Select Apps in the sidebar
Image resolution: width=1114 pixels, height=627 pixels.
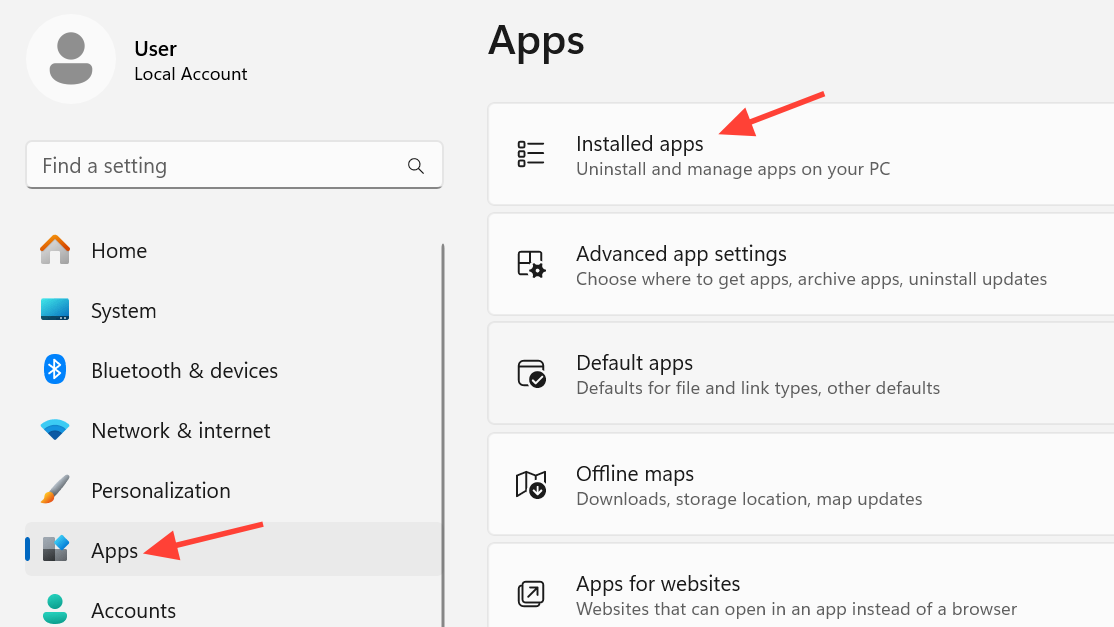[x=234, y=550]
